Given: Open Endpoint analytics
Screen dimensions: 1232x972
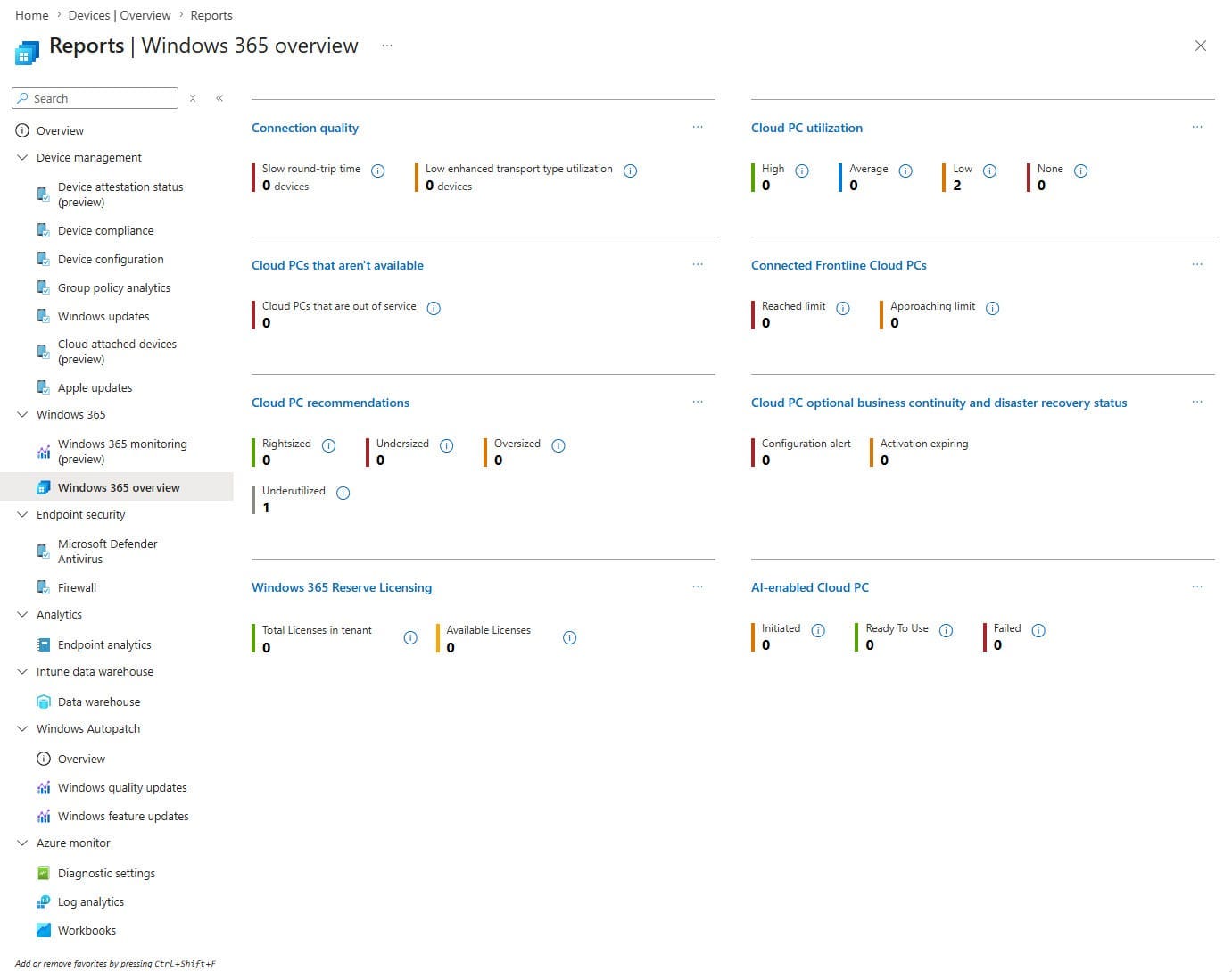Looking at the screenshot, I should coord(104,644).
